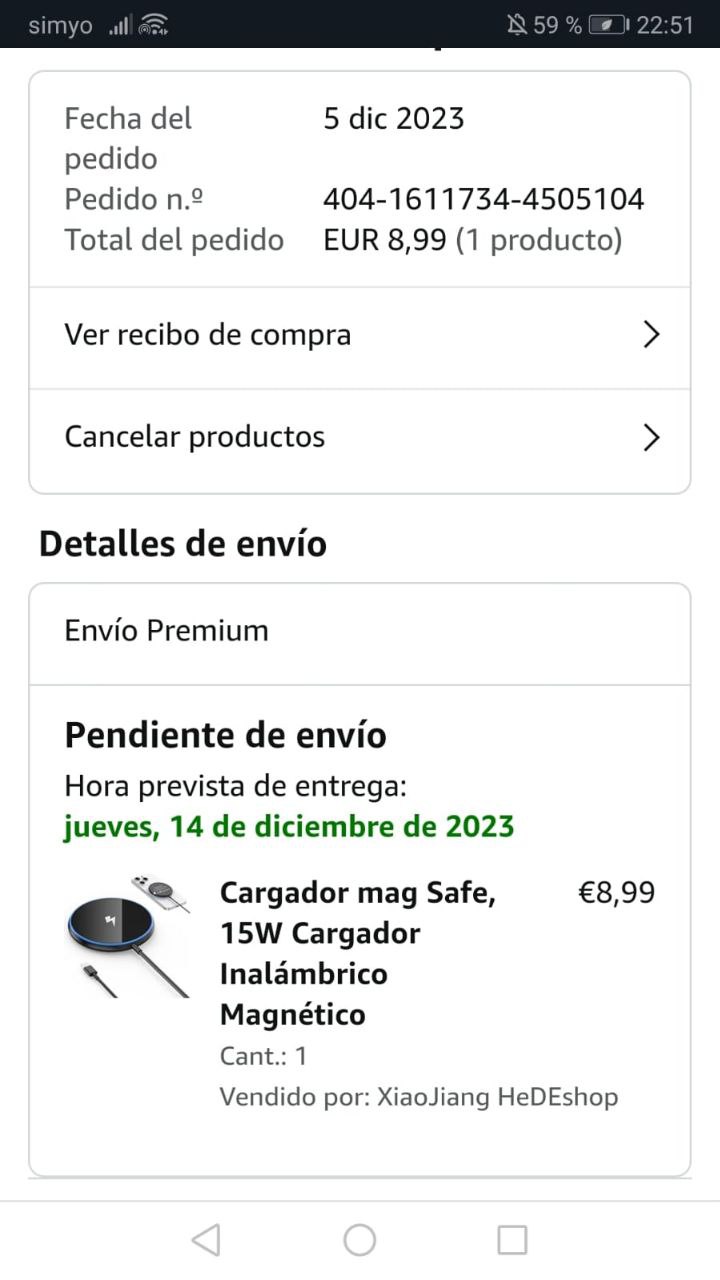Tap the €8,99 product price

pyautogui.click(x=617, y=892)
